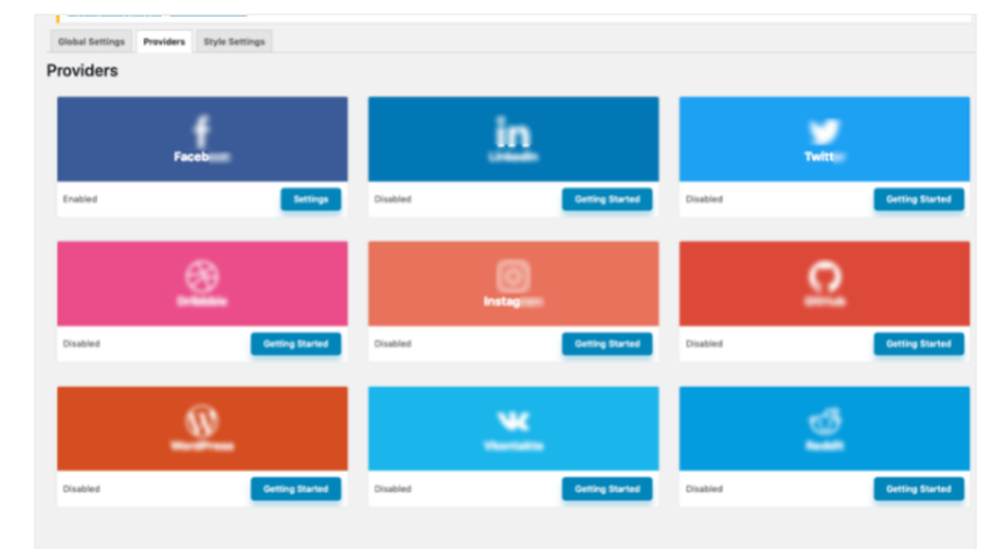Click the Disabled status under Instagram
1000x549 pixels.
click(393, 344)
